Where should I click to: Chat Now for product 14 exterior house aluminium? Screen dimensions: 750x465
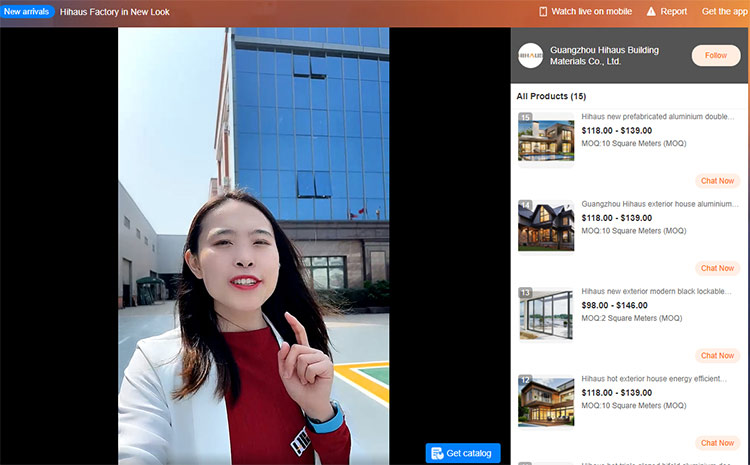point(717,268)
